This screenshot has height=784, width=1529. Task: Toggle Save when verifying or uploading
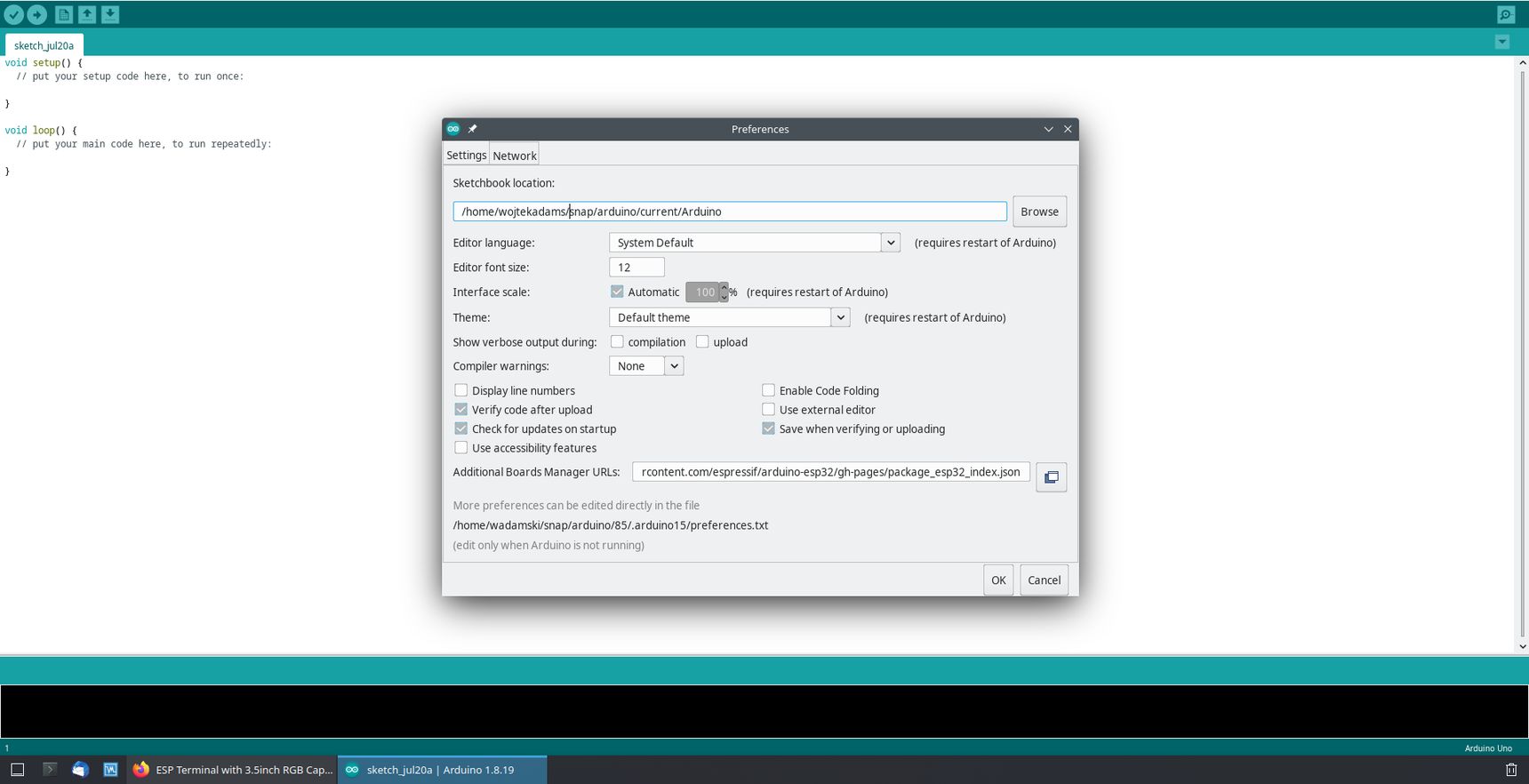click(768, 428)
